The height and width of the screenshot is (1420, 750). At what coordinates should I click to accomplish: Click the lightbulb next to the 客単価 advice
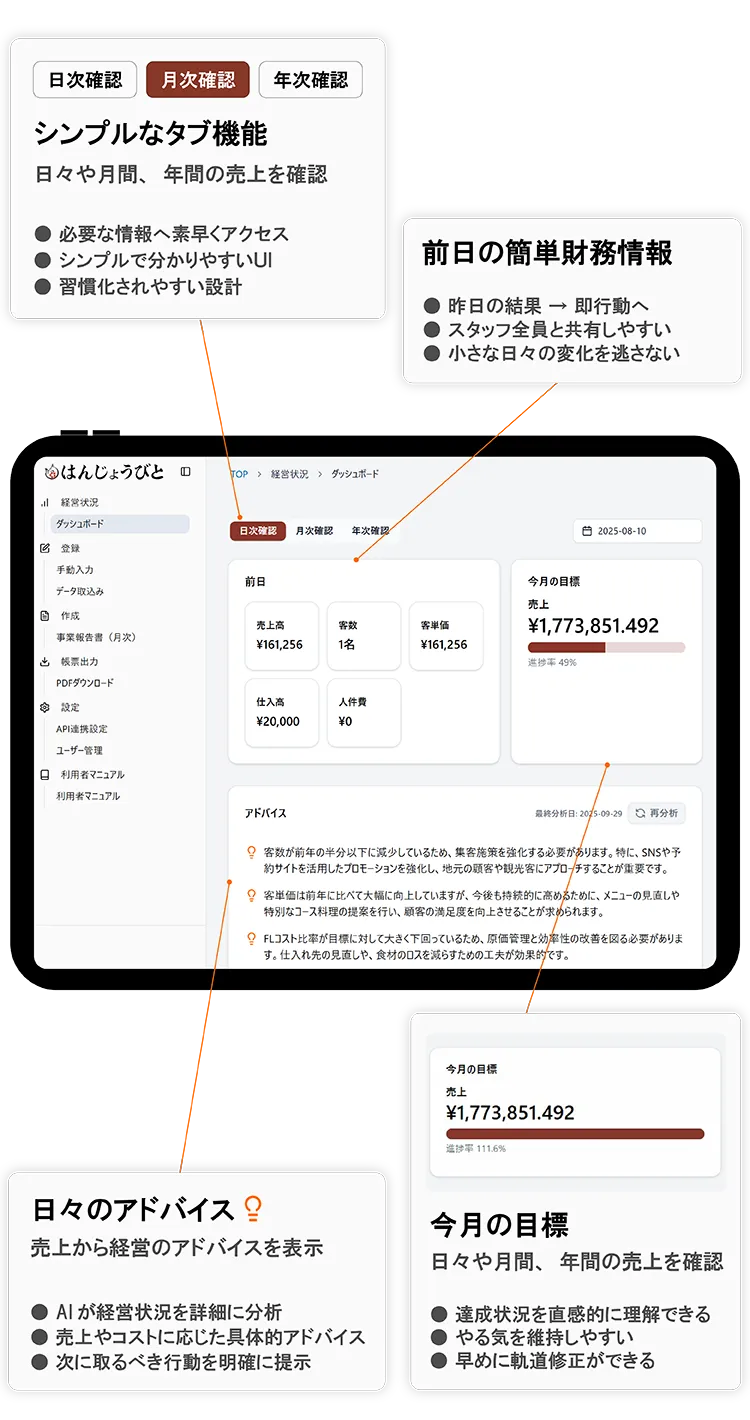251,895
